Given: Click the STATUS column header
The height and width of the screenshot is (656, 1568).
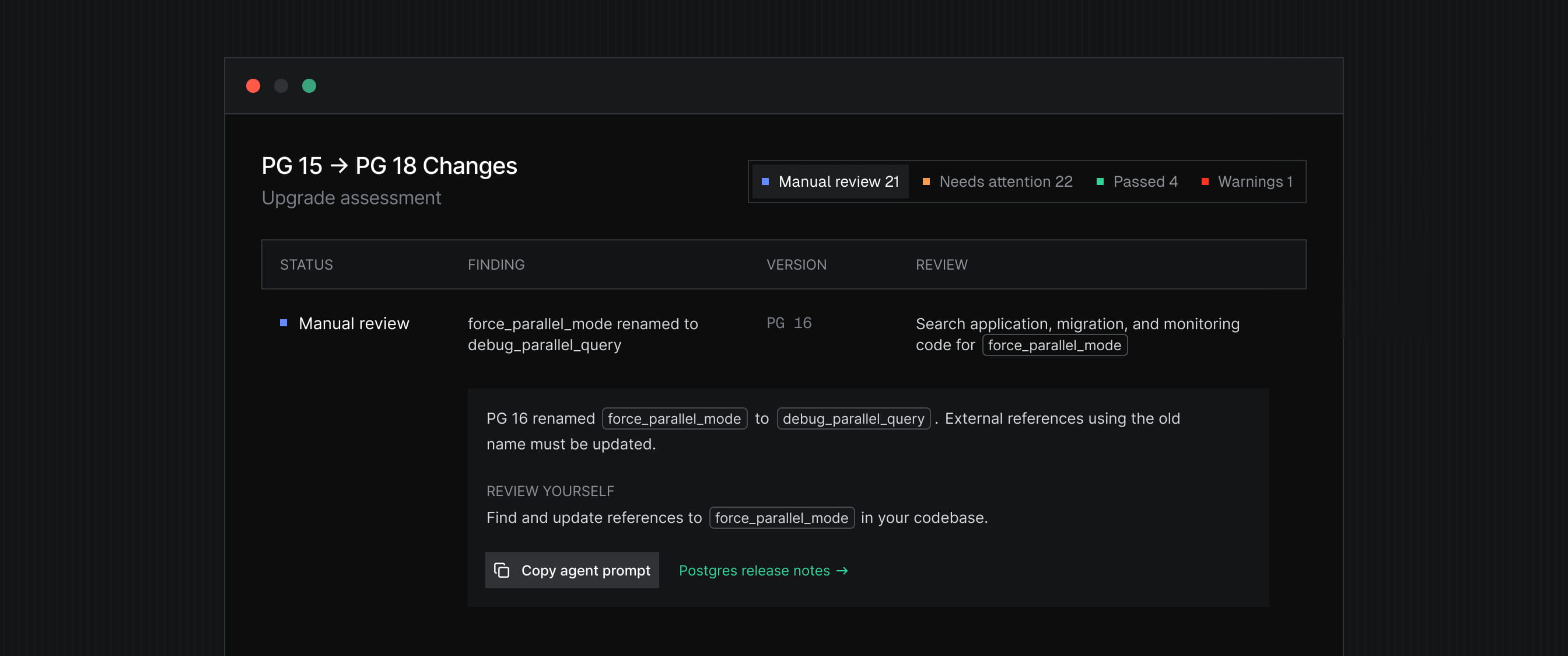Looking at the screenshot, I should click(x=306, y=264).
